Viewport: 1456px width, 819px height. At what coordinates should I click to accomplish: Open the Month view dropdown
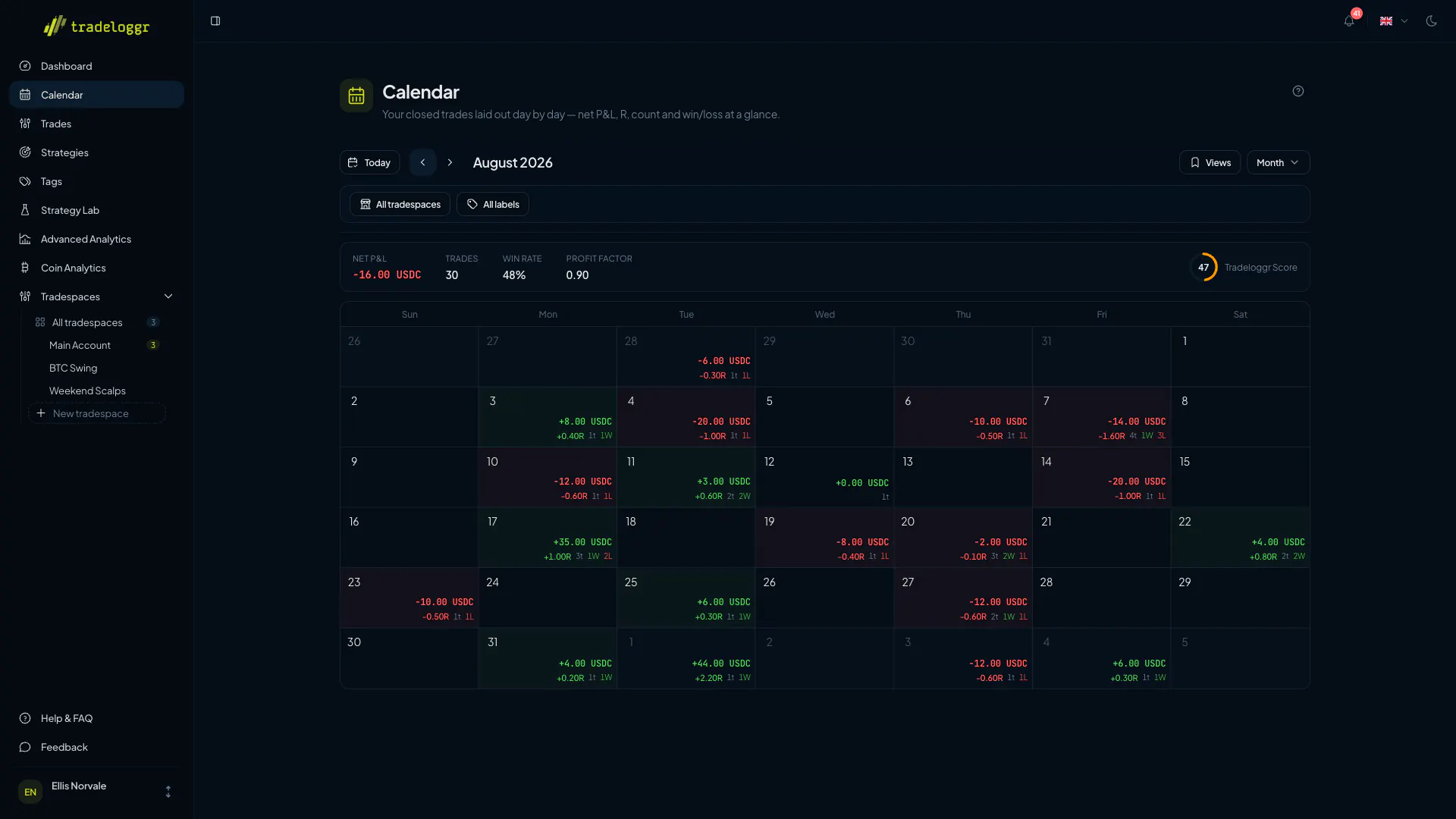pyautogui.click(x=1278, y=162)
